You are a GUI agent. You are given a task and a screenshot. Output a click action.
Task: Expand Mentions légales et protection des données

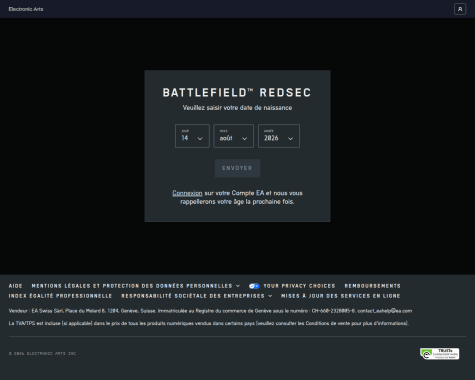(x=136, y=286)
